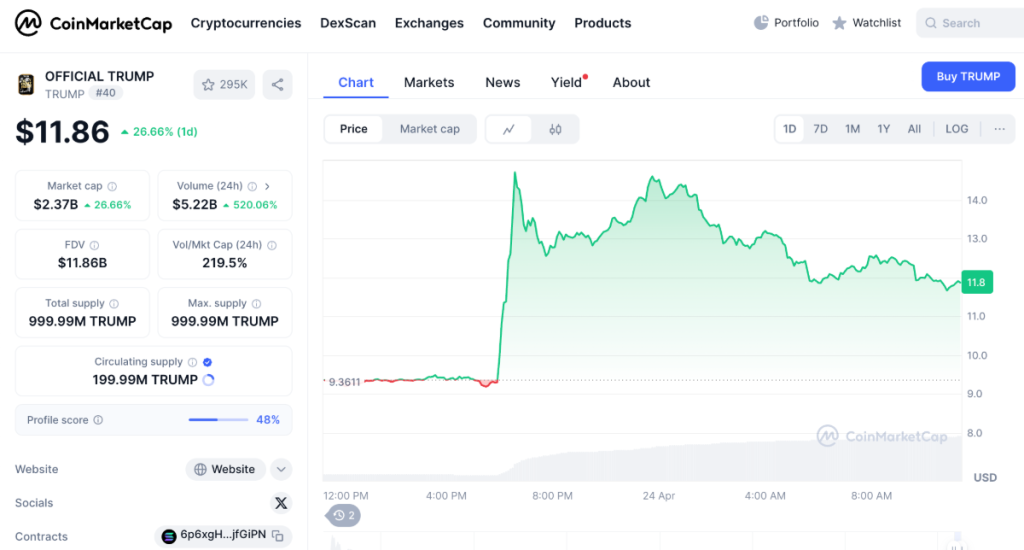Viewport: 1024px width, 550px height.
Task: Select the Price chart toggle
Action: 353,129
